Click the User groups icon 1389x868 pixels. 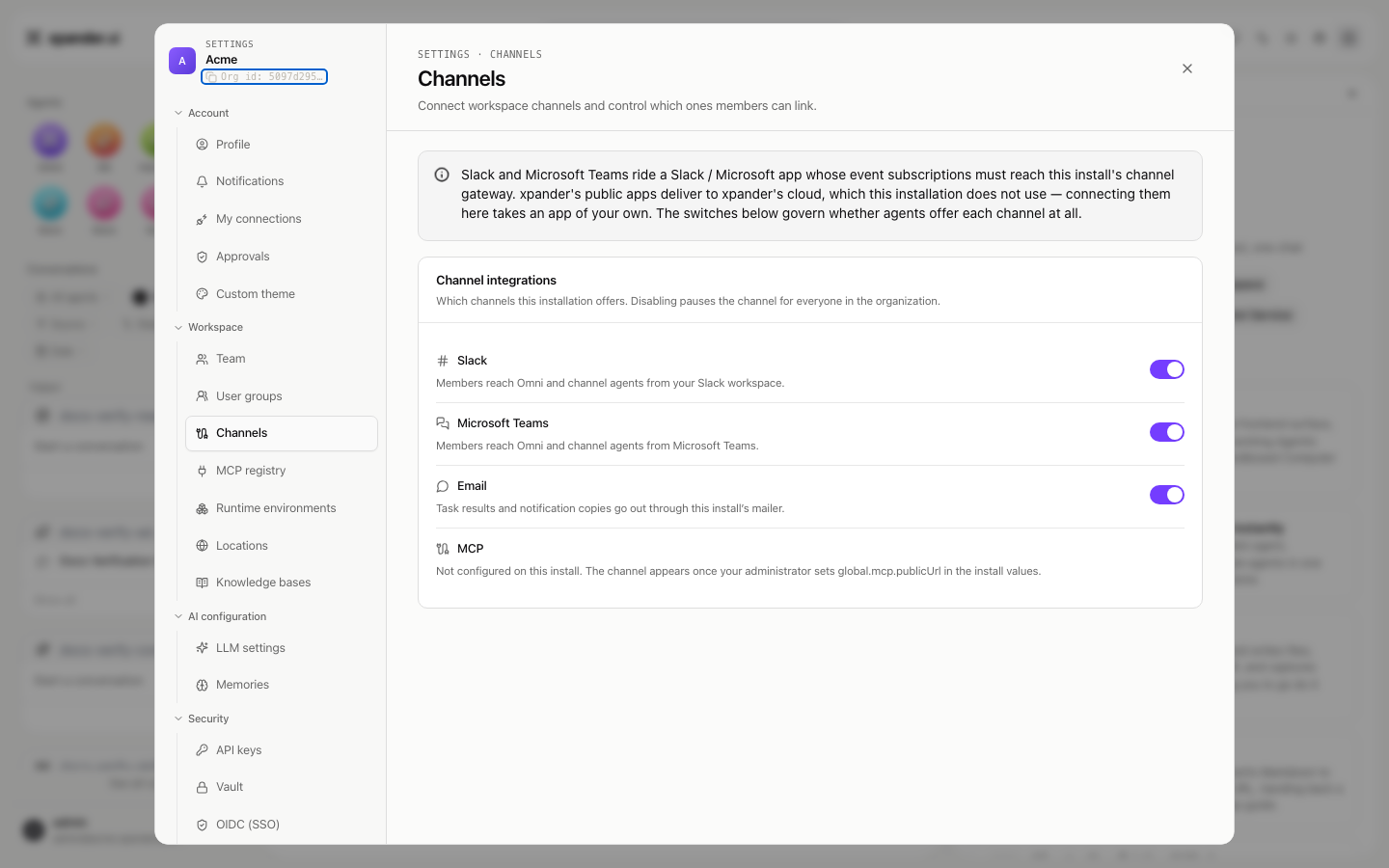point(202,396)
